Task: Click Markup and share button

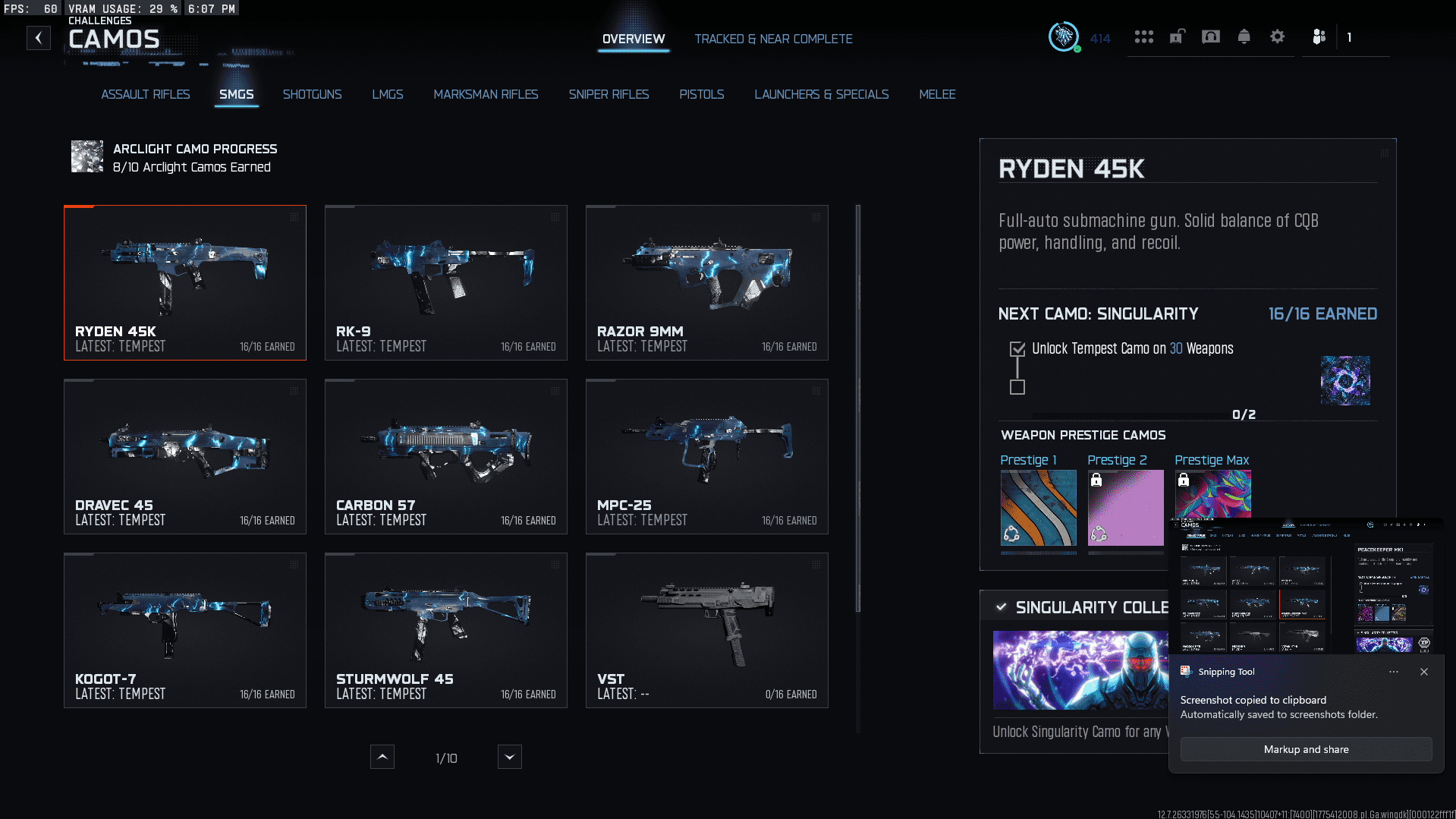Action: click(1305, 749)
